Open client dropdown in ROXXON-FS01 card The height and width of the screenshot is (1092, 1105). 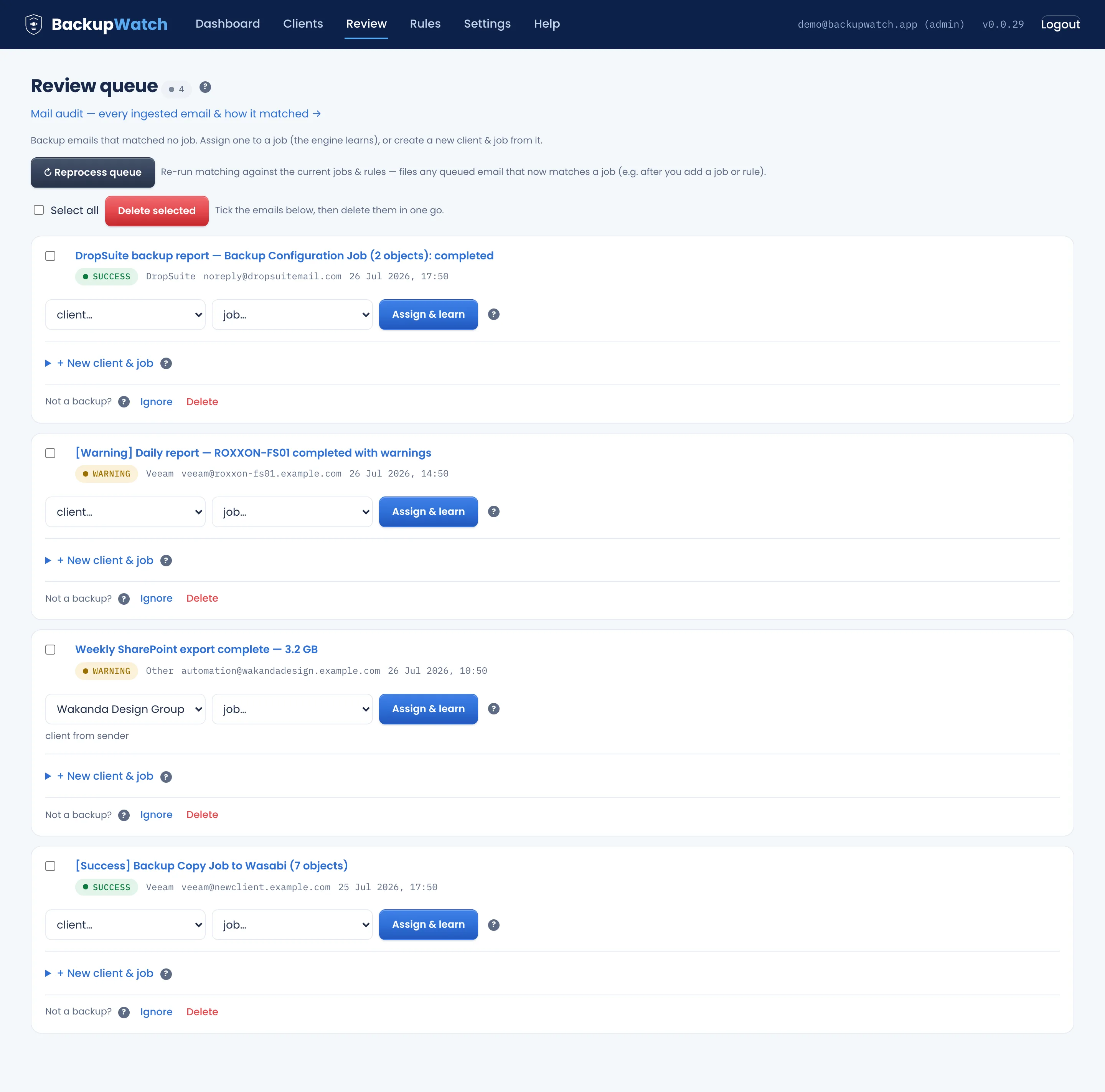click(125, 512)
